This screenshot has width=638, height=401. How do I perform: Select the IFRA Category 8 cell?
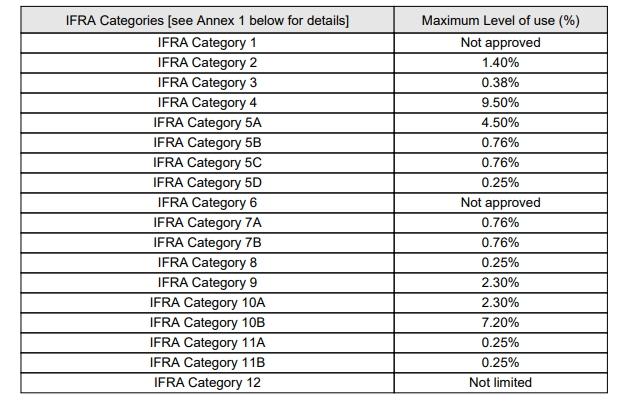click(207, 262)
